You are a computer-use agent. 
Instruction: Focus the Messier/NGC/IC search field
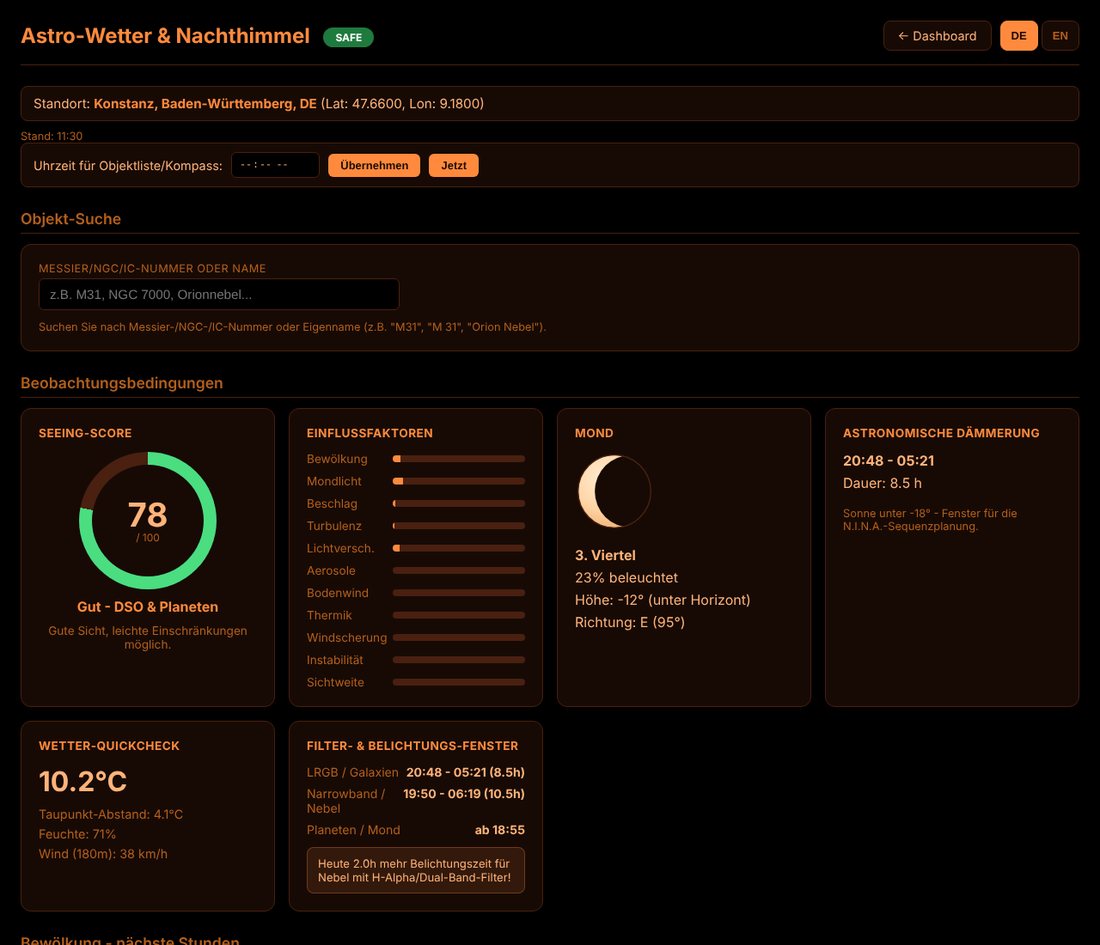tap(219, 294)
